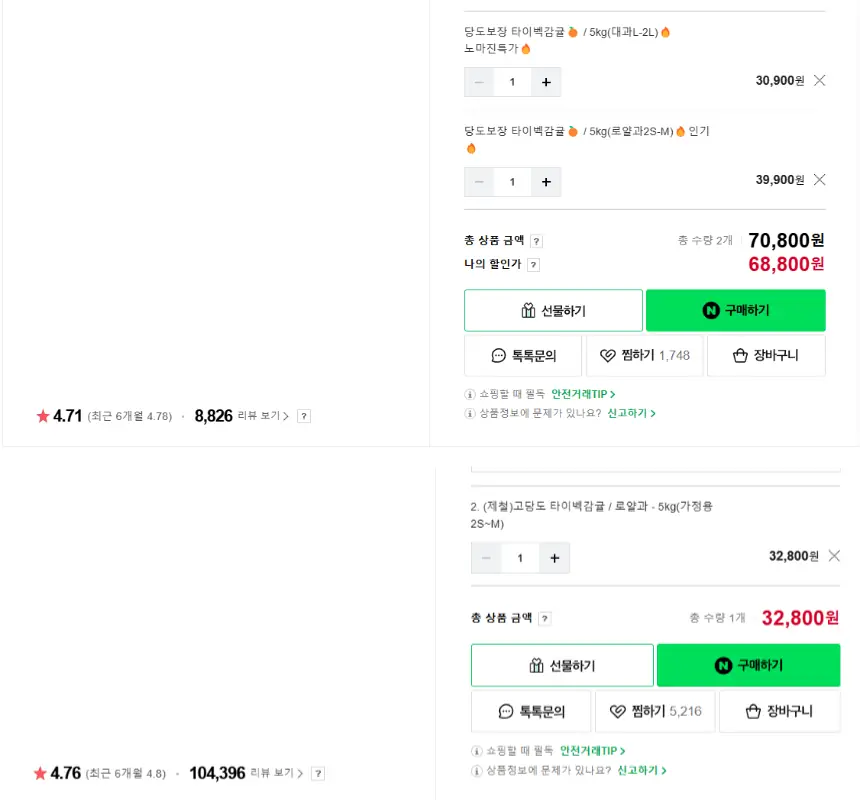This screenshot has width=860, height=800.
Task: Open 8,826 리뷰 보기 link
Action: coord(264,416)
